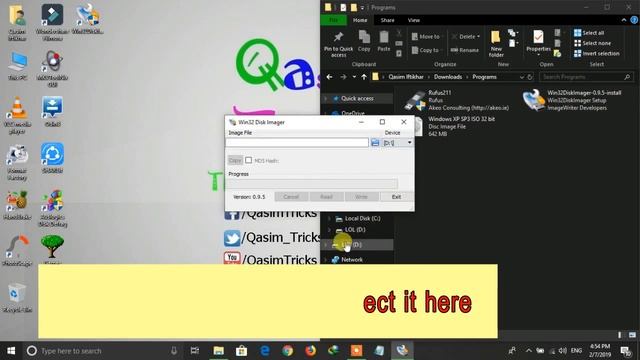Refresh the Programs folder view

[530, 77]
